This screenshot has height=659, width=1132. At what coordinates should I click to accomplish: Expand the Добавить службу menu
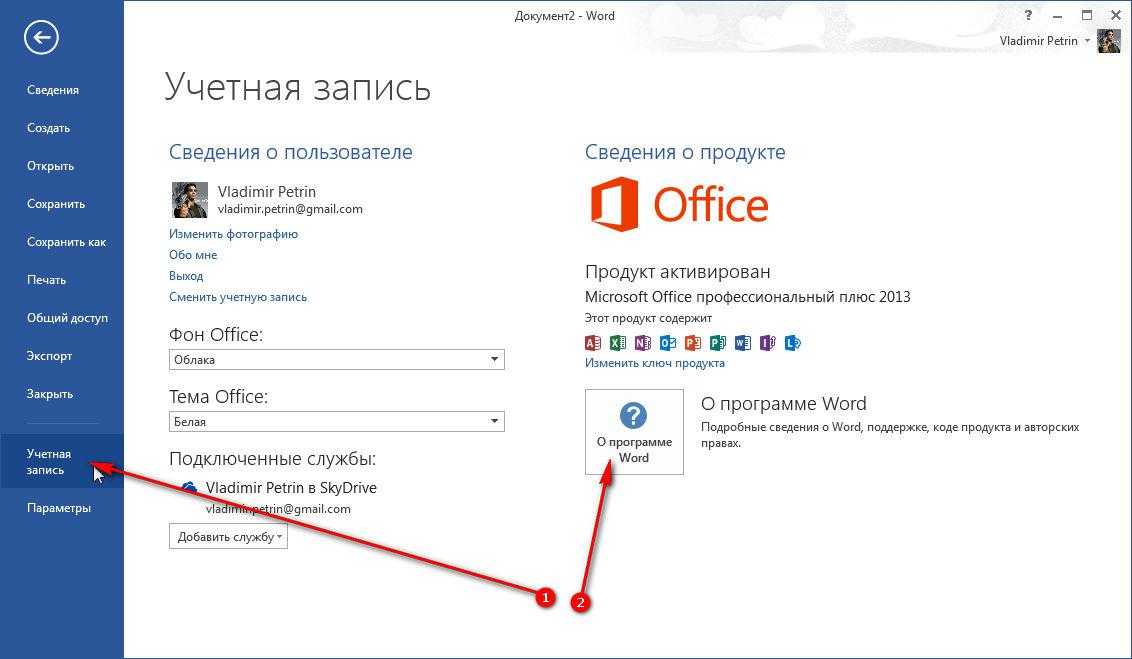228,536
